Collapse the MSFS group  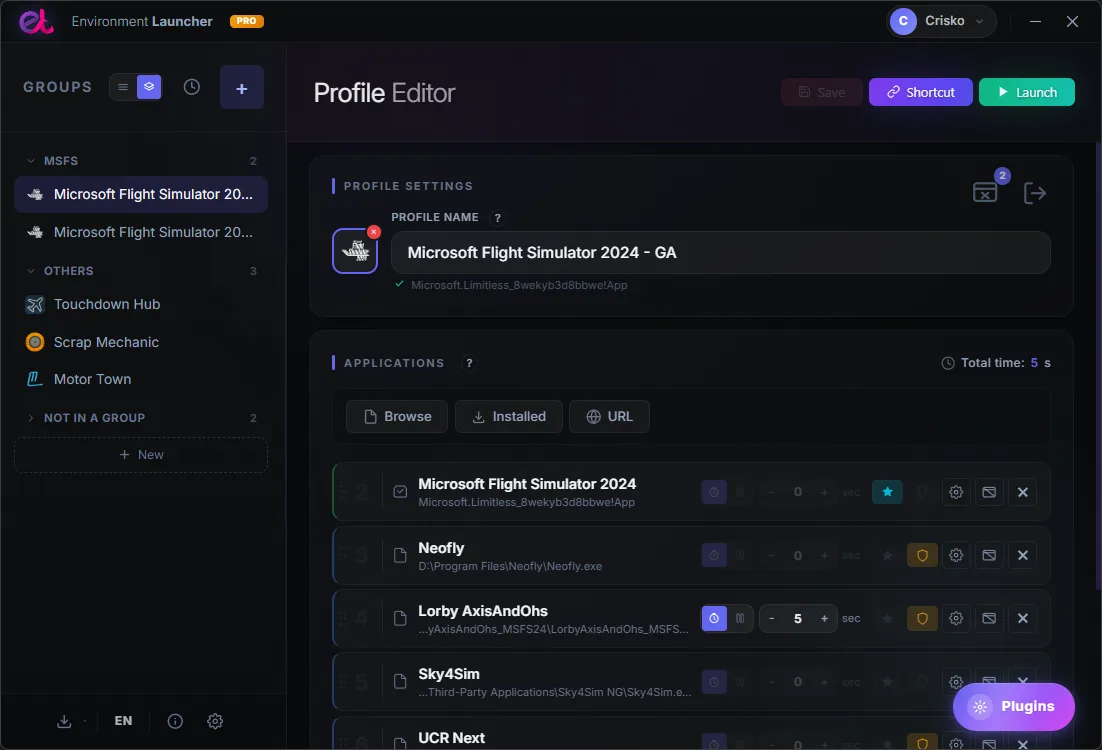point(31,161)
